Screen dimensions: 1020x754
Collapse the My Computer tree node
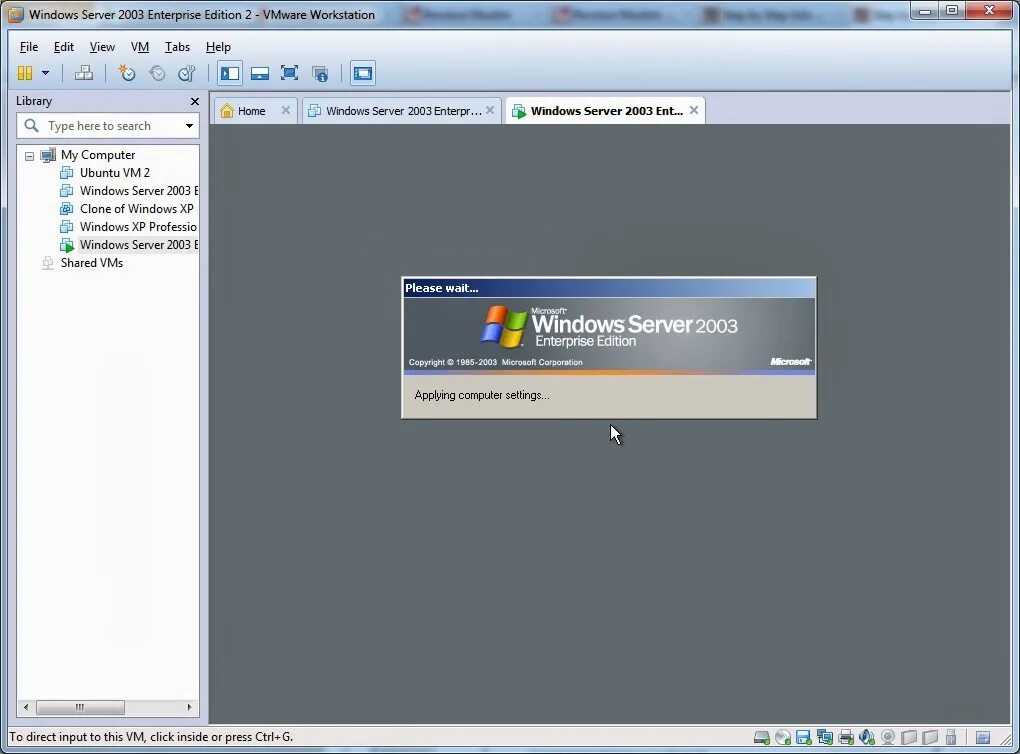(29, 156)
